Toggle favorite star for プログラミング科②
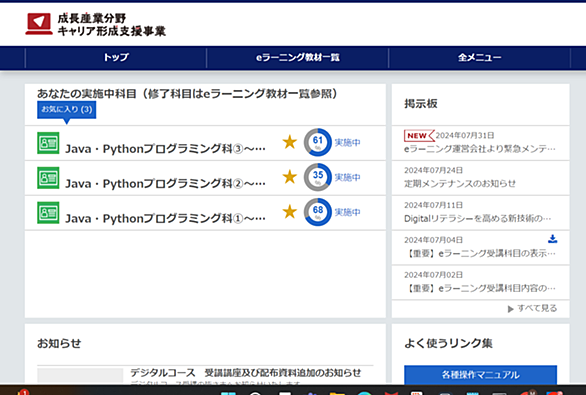The width and height of the screenshot is (586, 395). 290,177
